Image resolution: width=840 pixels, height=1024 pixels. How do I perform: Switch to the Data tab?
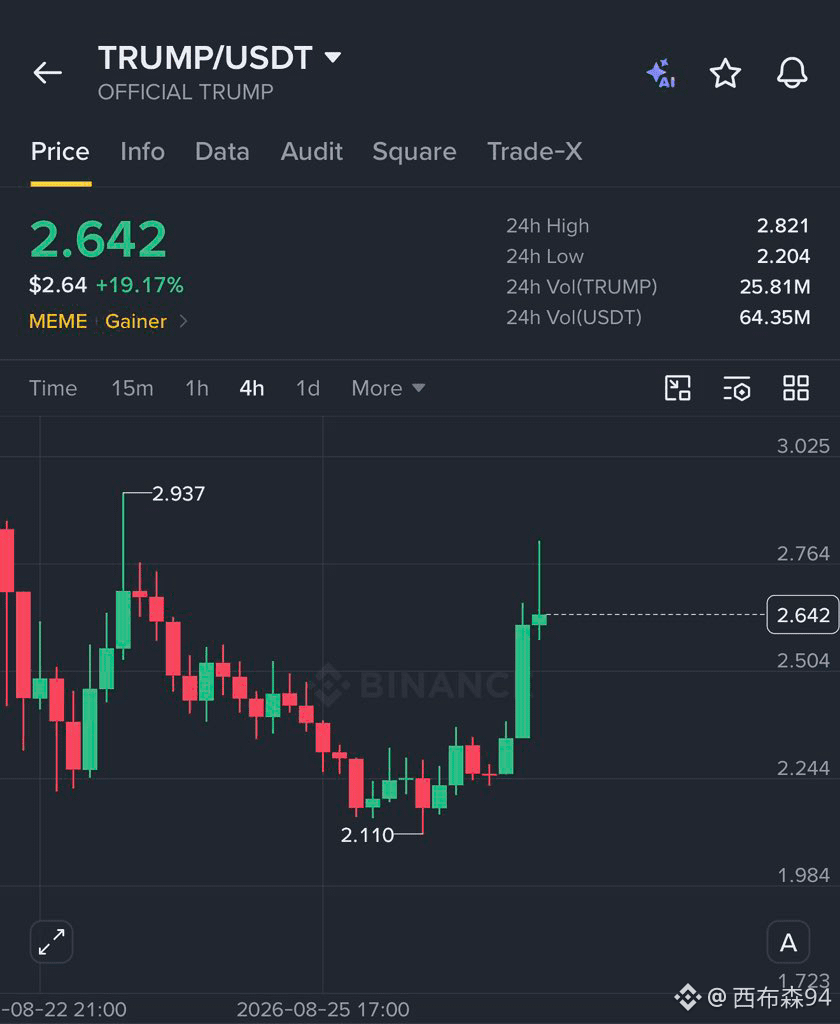(222, 152)
